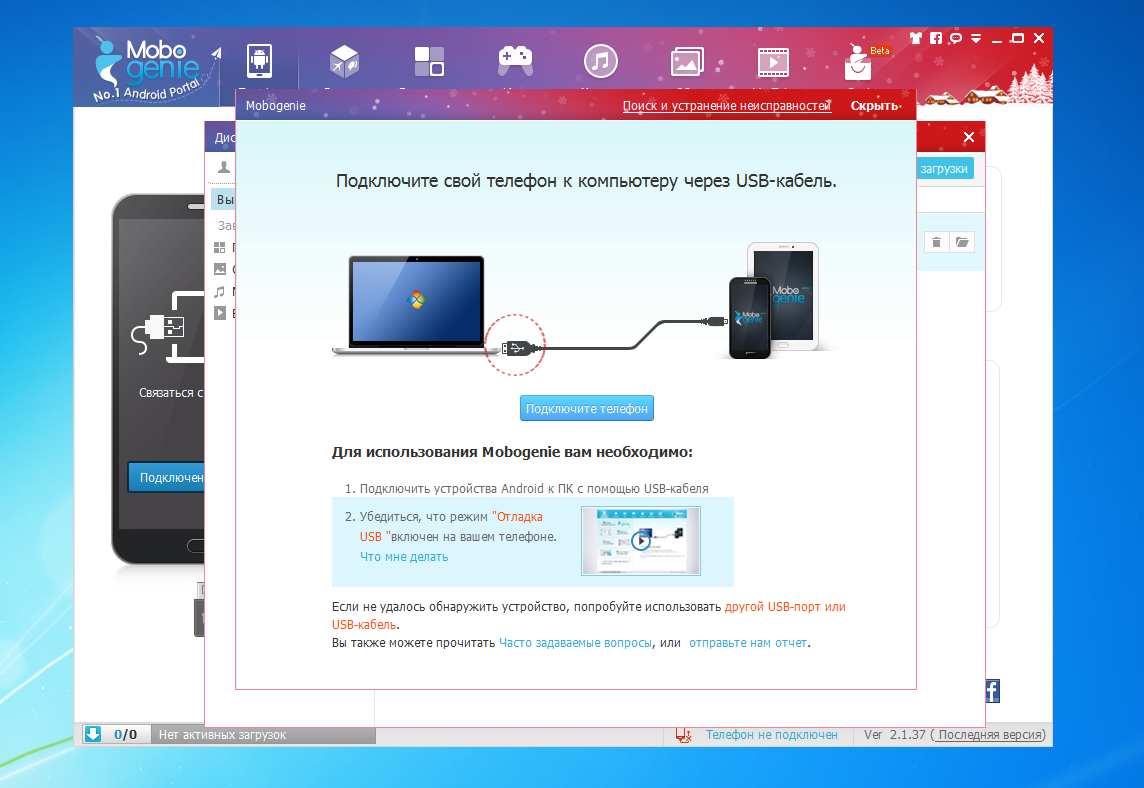Click the downloads arrow icon in status bar
The height and width of the screenshot is (788, 1144).
[x=93, y=734]
